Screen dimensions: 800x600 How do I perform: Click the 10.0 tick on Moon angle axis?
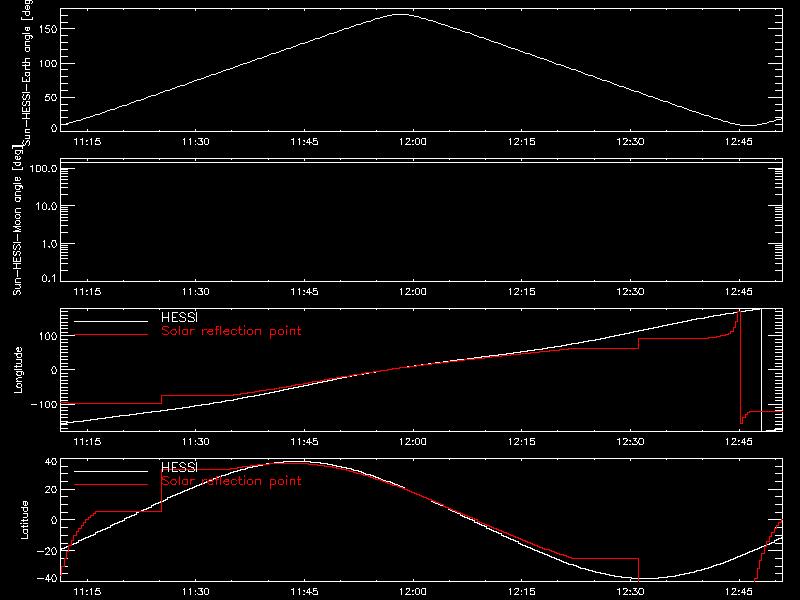coord(46,206)
